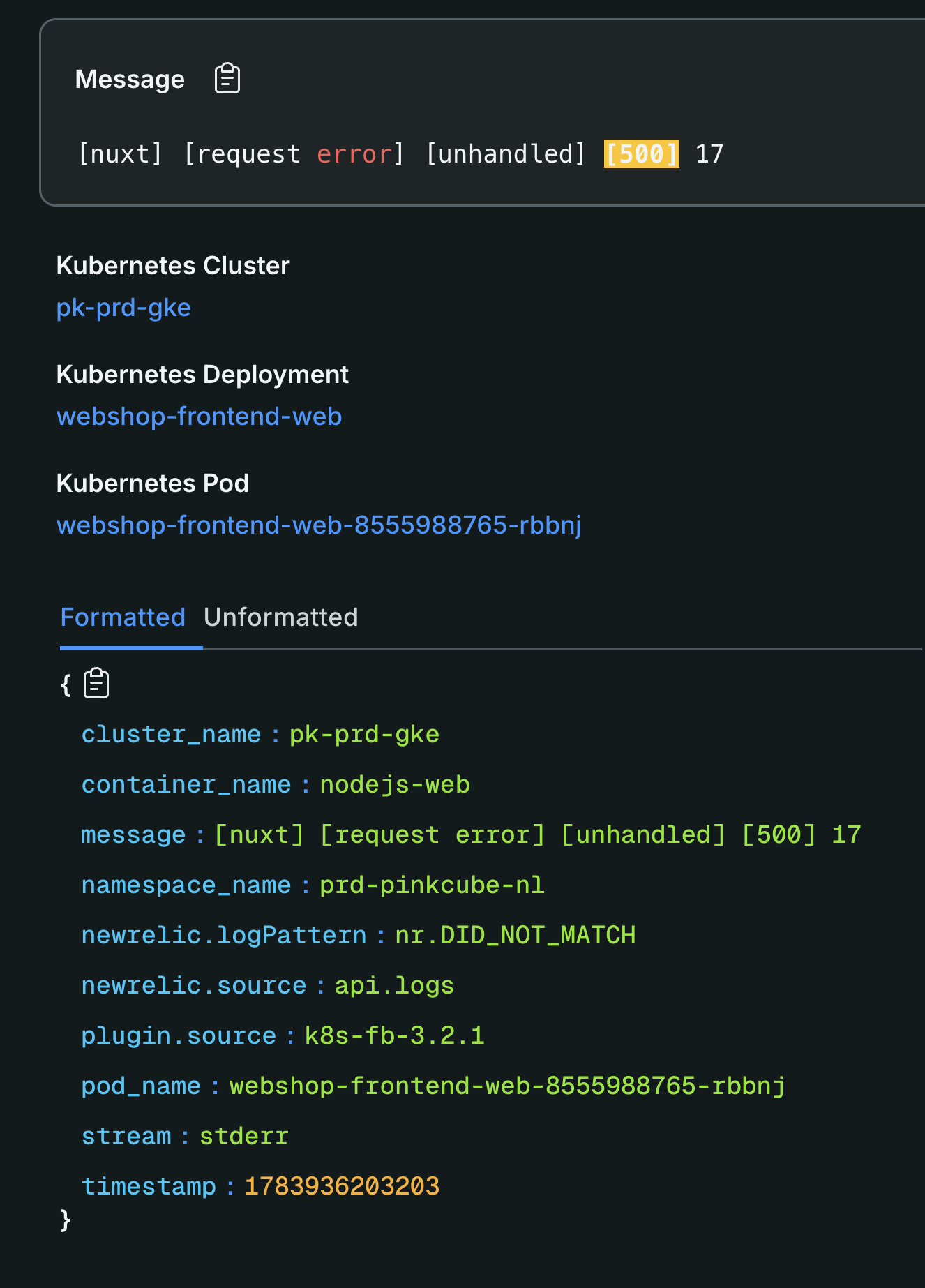The width and height of the screenshot is (925, 1288).
Task: Click the plugin.source key
Action: point(179,1036)
